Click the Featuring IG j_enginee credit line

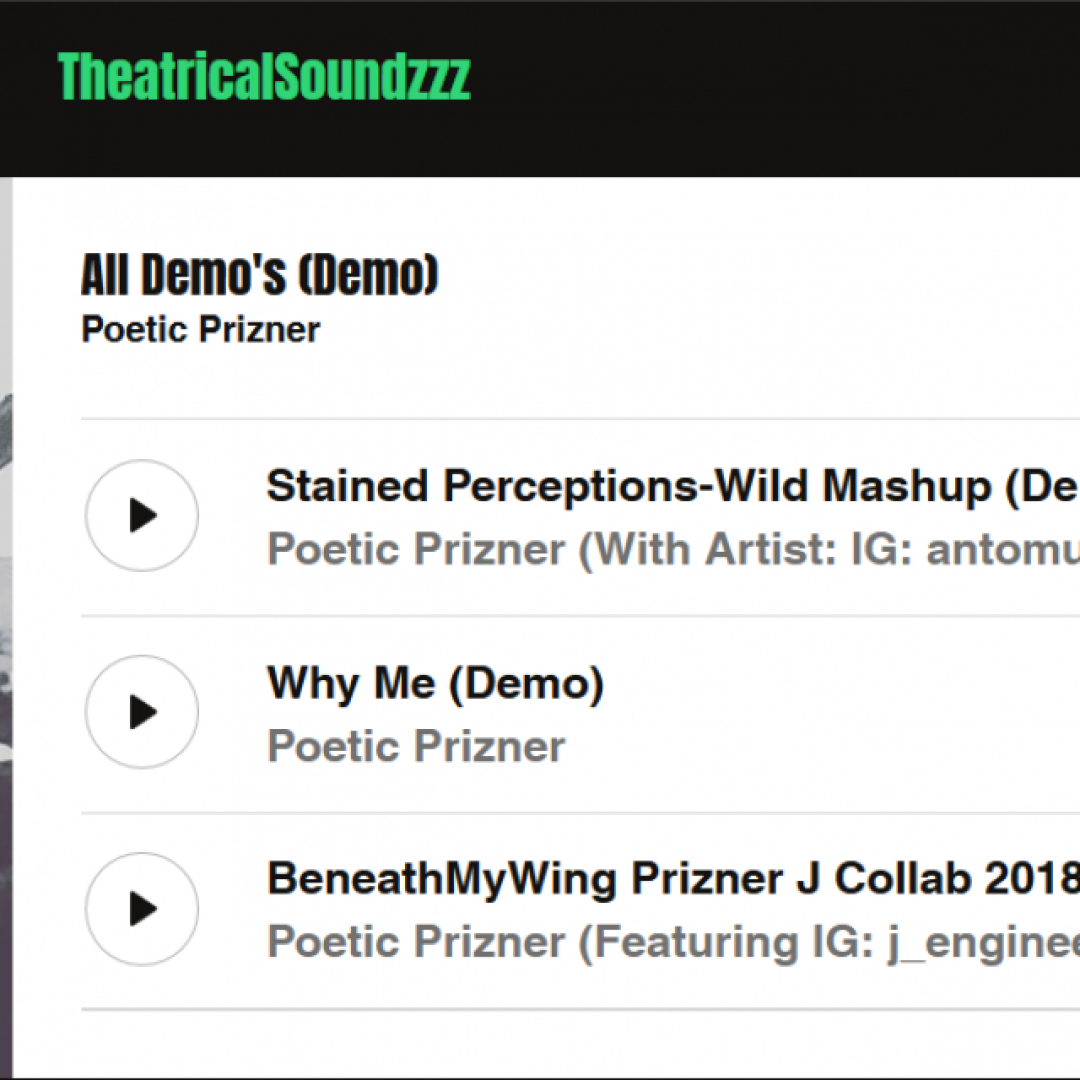(673, 942)
